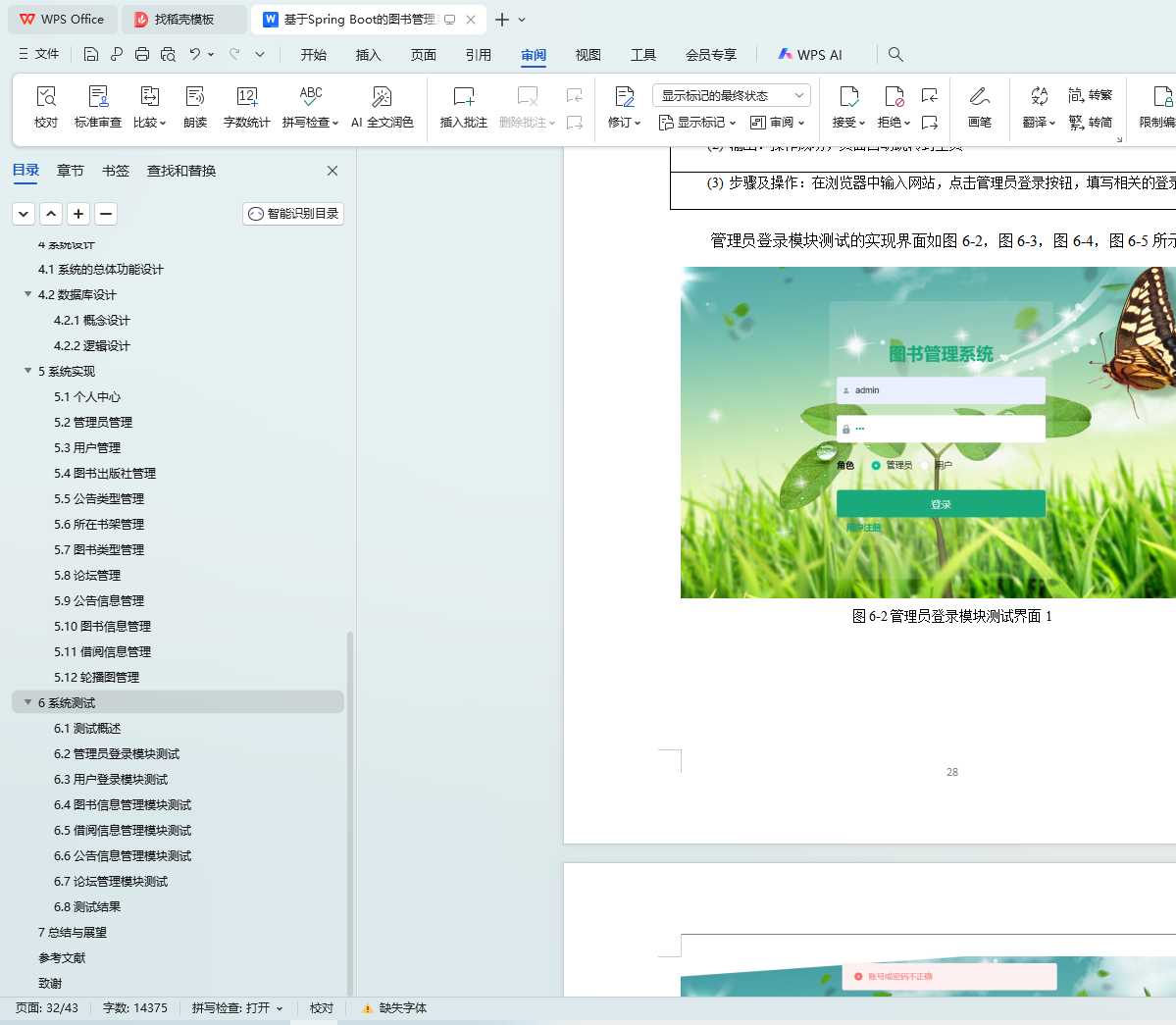The image size is (1176, 1025).
Task: Click the WPS Office home tab
Action: tap(62, 20)
